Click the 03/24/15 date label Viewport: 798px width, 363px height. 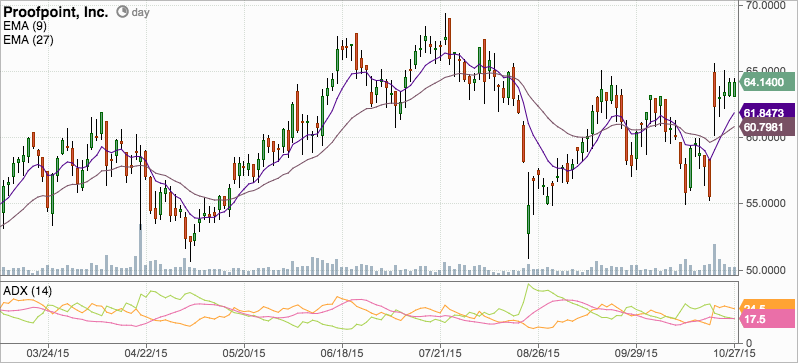point(48,352)
